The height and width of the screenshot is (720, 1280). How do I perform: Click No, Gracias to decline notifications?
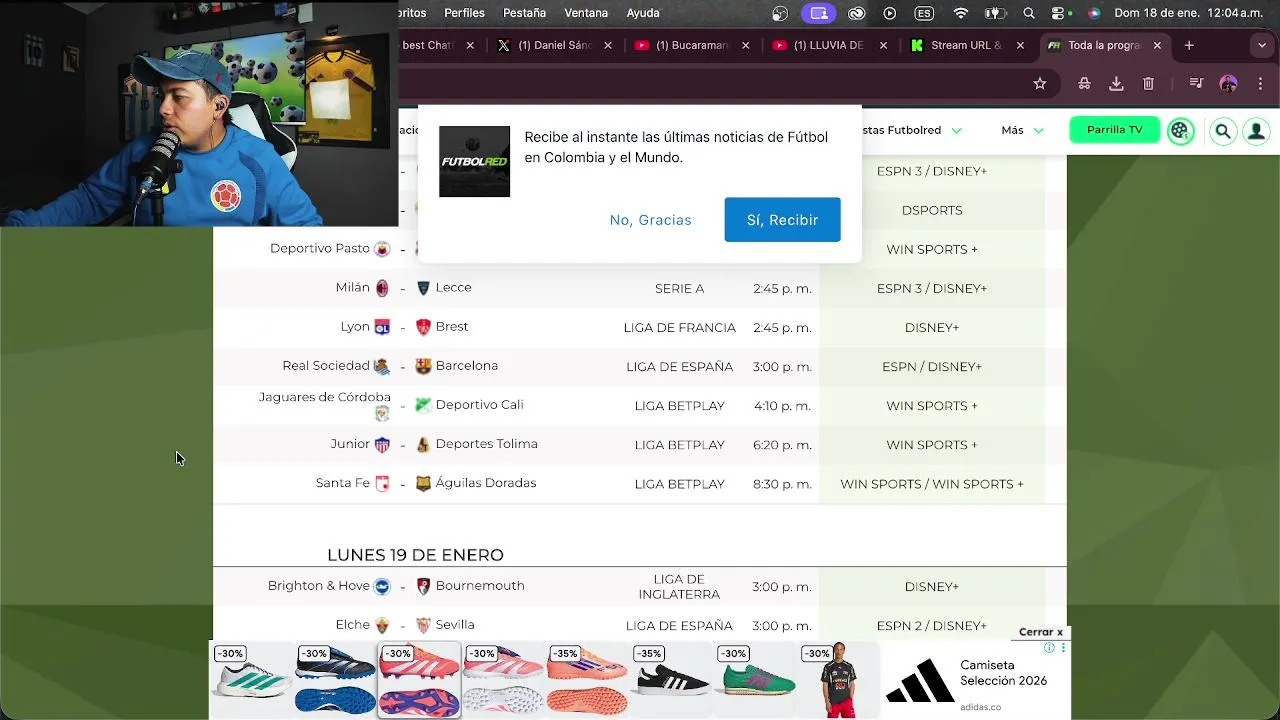click(650, 220)
